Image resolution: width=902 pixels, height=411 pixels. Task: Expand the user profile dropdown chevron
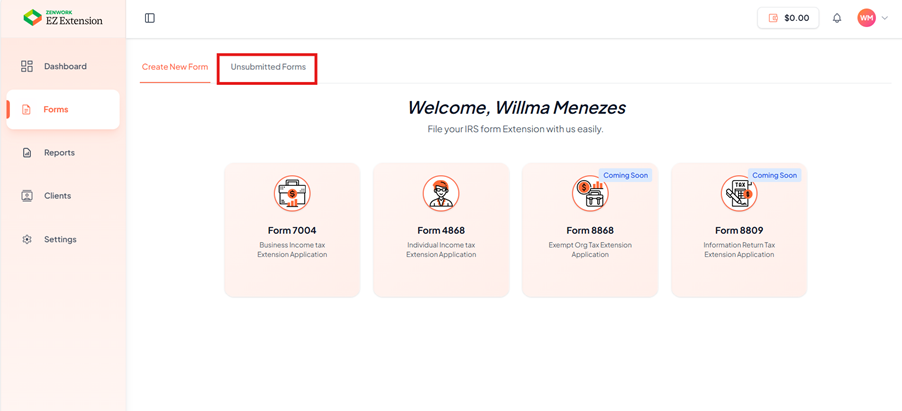(885, 18)
